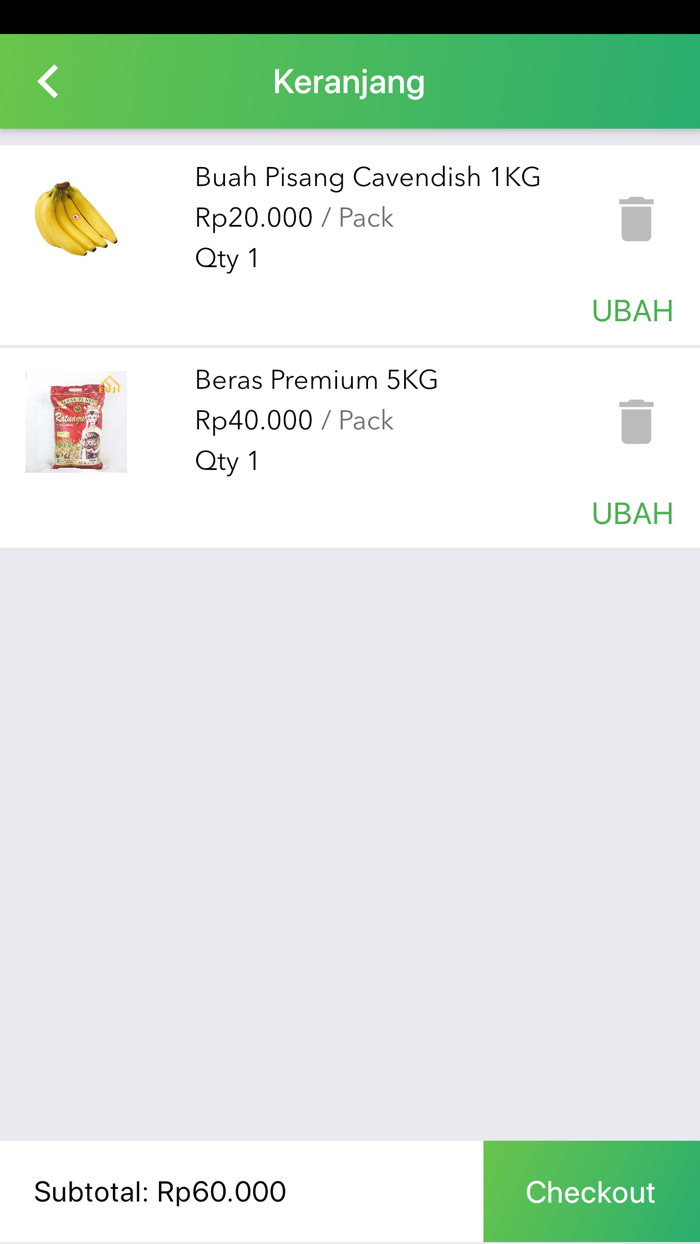Click Qty 1 under the rice item
This screenshot has width=700, height=1244.
227,461
